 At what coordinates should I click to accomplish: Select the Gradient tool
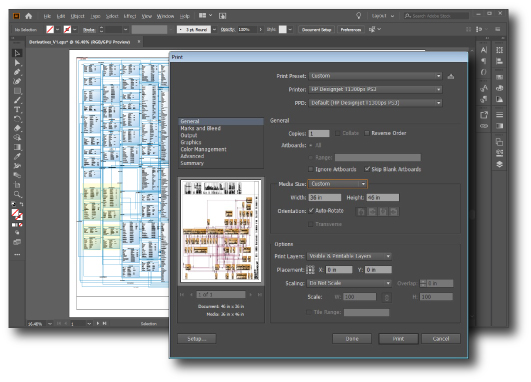point(17,147)
